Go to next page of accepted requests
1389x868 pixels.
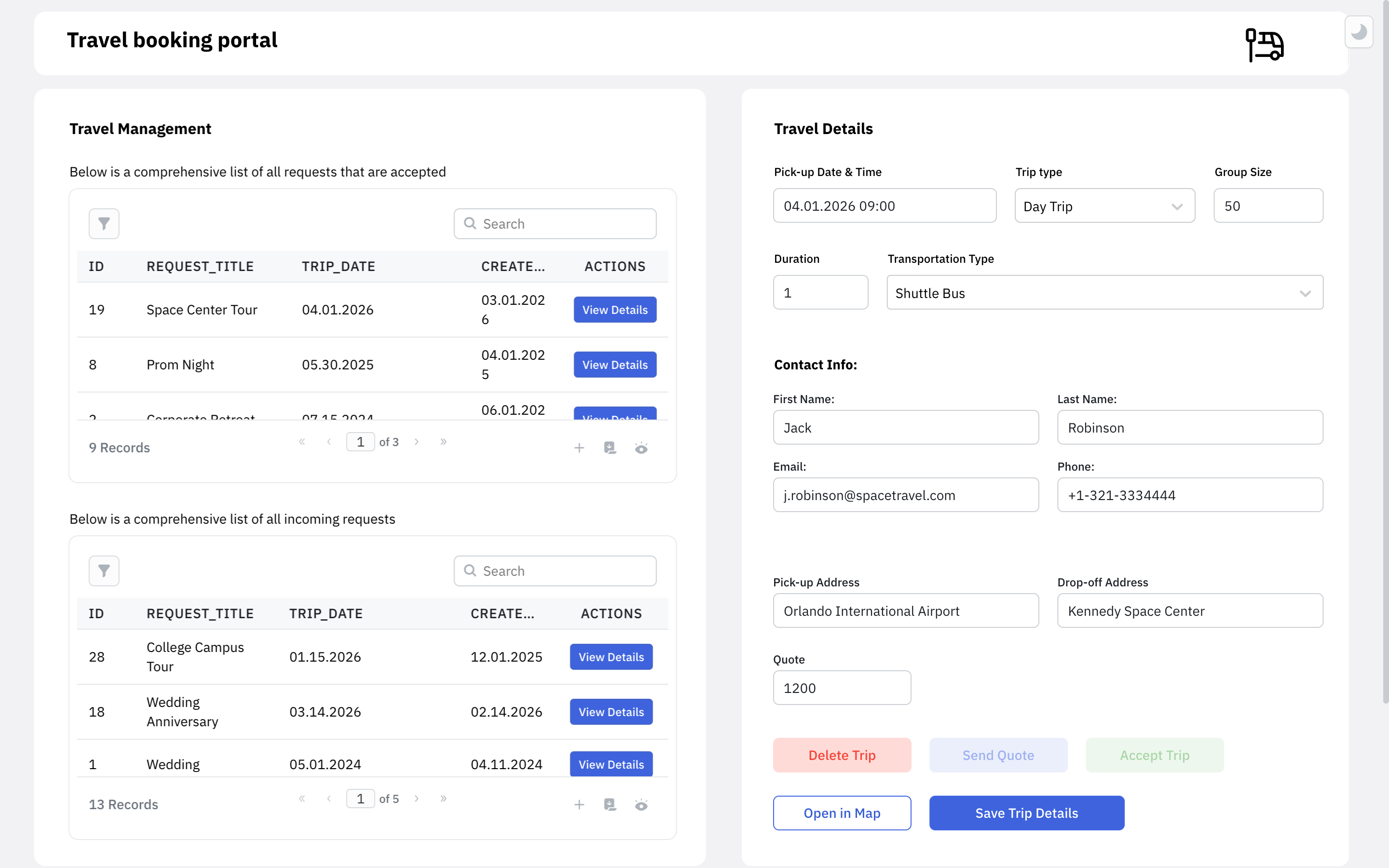point(417,441)
